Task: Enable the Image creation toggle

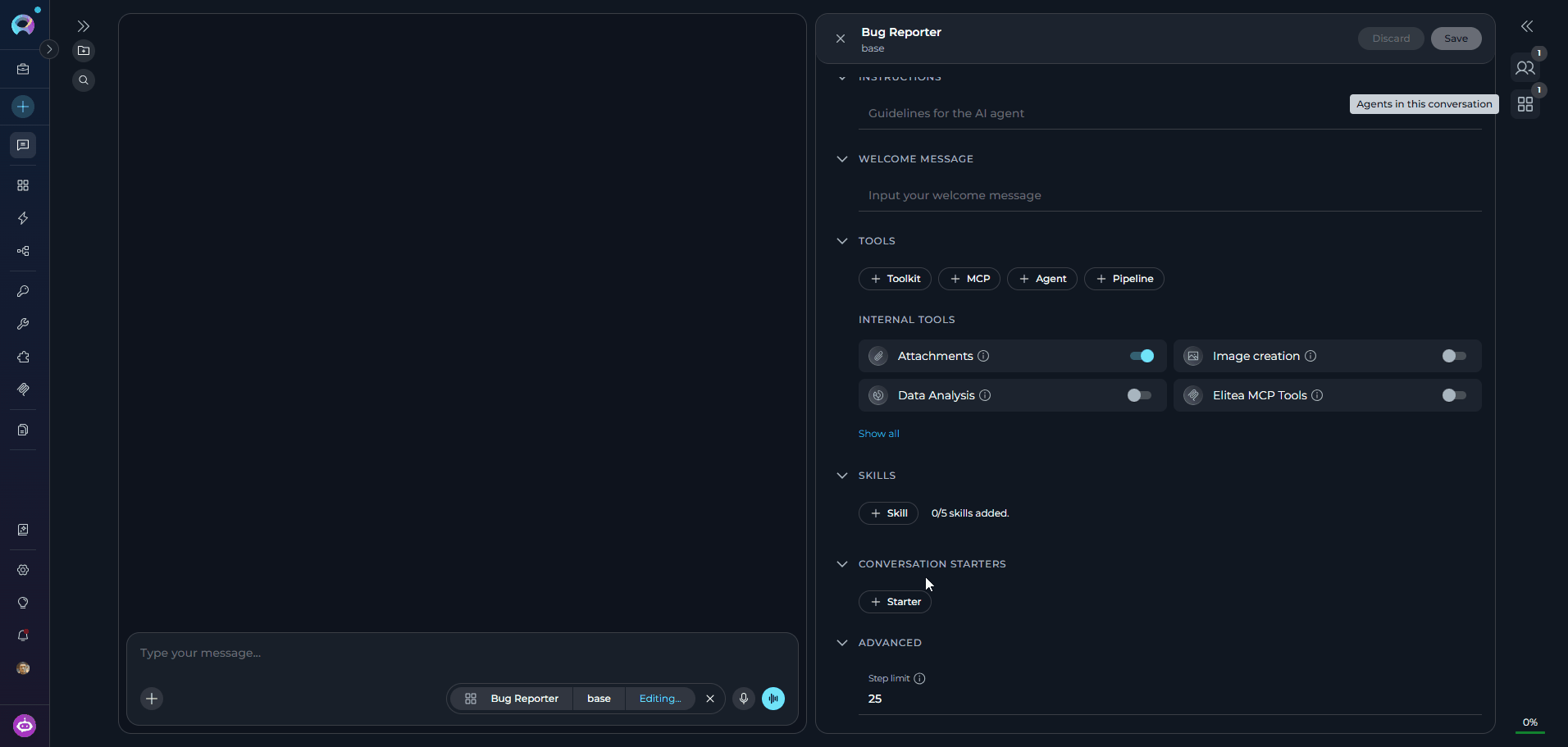Action: 1454,356
